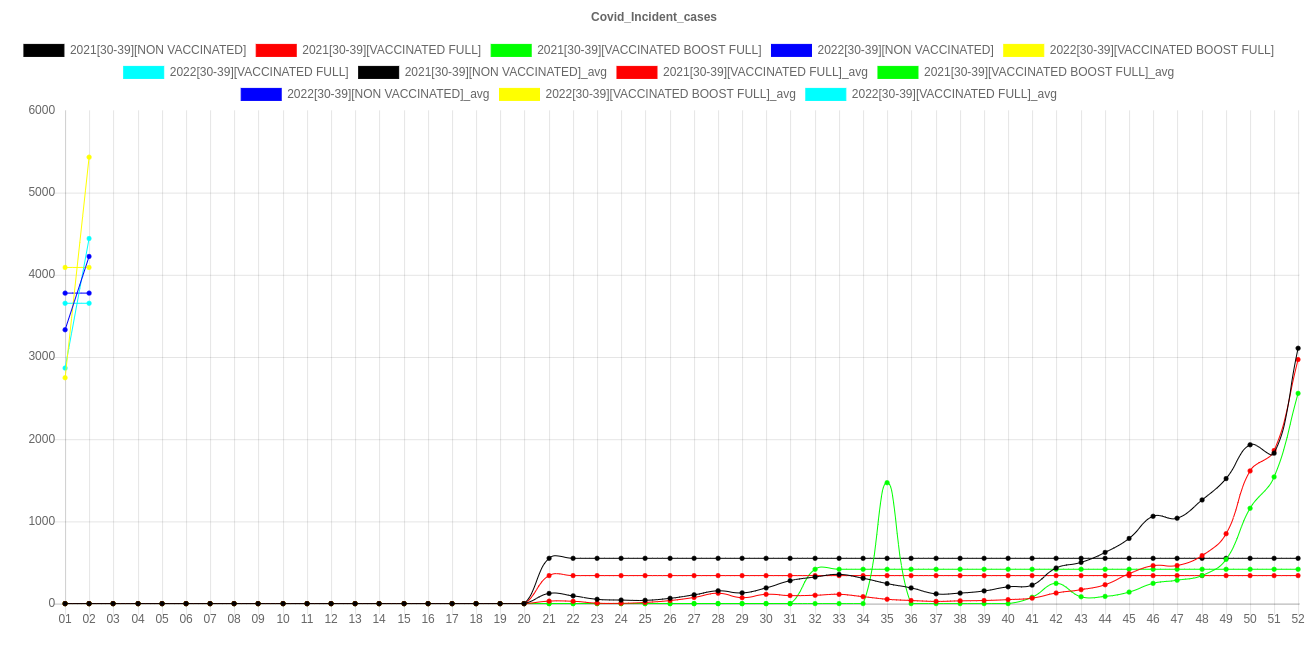The height and width of the screenshot is (654, 1308).
Task: Click the cyan swatch for 2022 VACCINATED FULL
Action: coord(144,72)
